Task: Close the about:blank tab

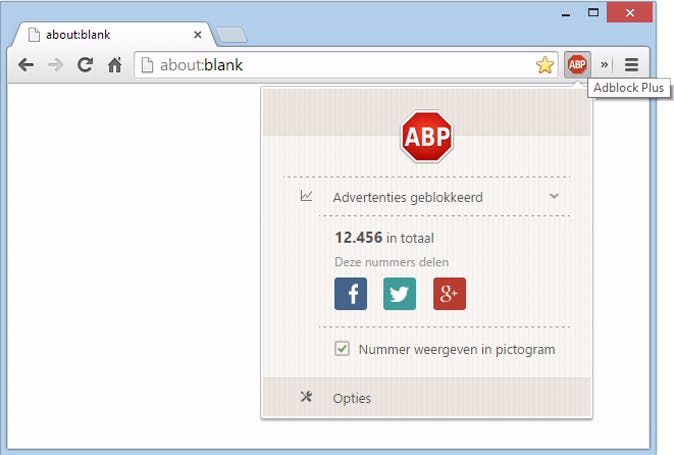Action: tap(198, 34)
